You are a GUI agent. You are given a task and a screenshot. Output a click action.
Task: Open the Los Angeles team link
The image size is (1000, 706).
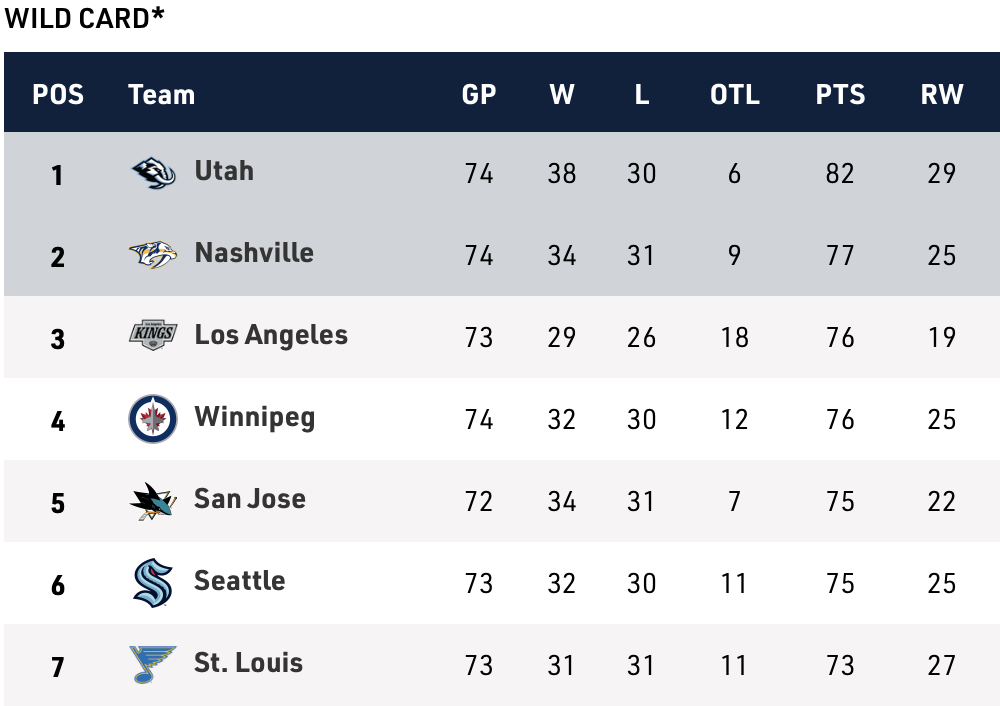click(271, 335)
